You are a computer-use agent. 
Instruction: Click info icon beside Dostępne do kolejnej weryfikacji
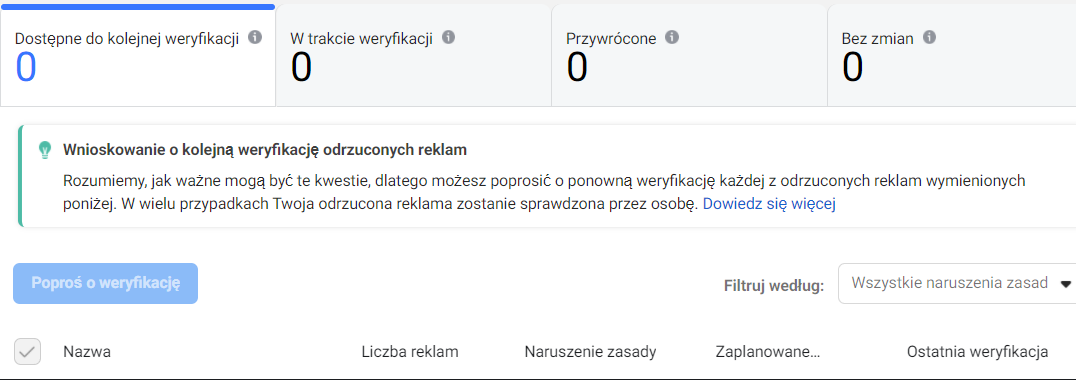pos(255,37)
